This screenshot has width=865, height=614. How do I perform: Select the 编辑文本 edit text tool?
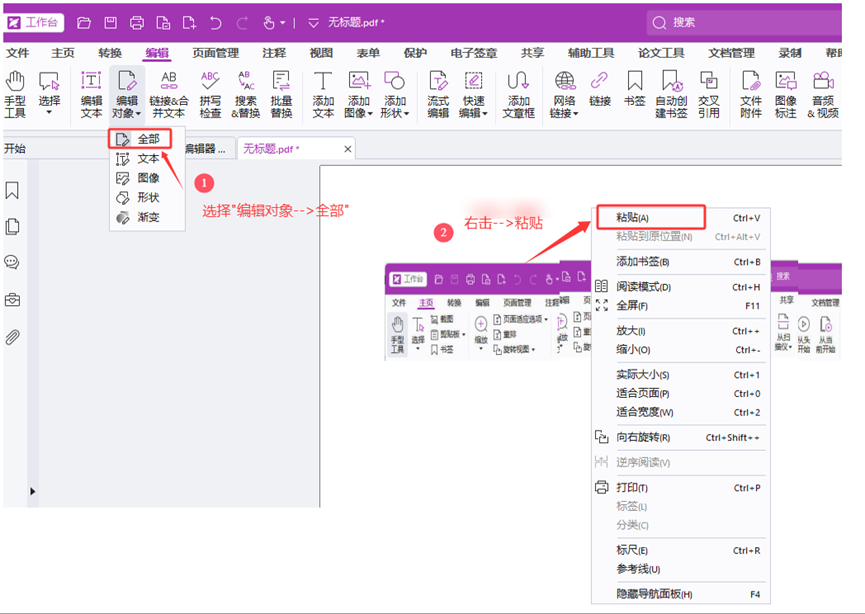(91, 93)
